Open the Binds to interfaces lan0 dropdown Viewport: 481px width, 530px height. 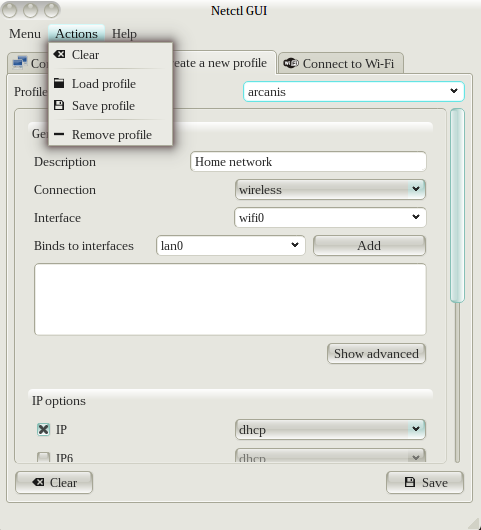point(231,246)
